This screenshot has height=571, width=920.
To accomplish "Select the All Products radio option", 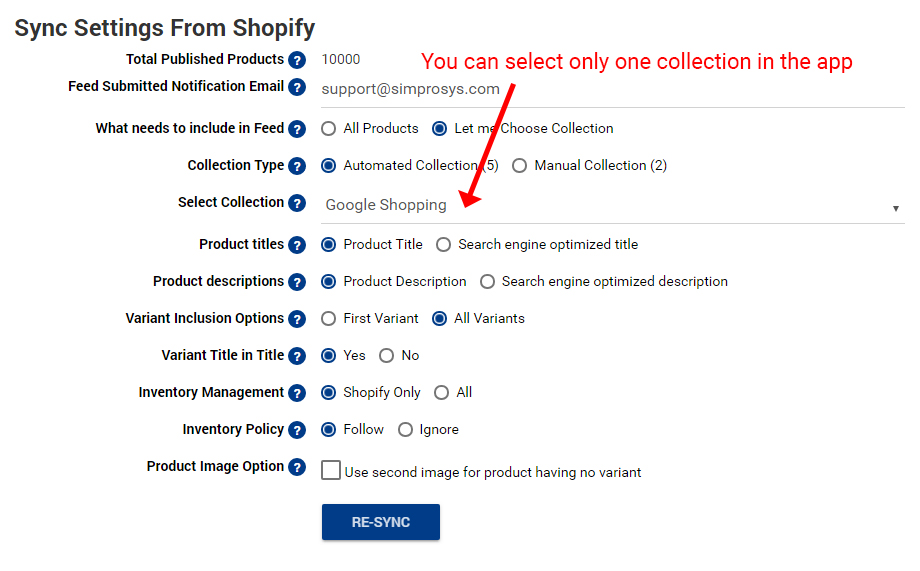I will coord(329,129).
